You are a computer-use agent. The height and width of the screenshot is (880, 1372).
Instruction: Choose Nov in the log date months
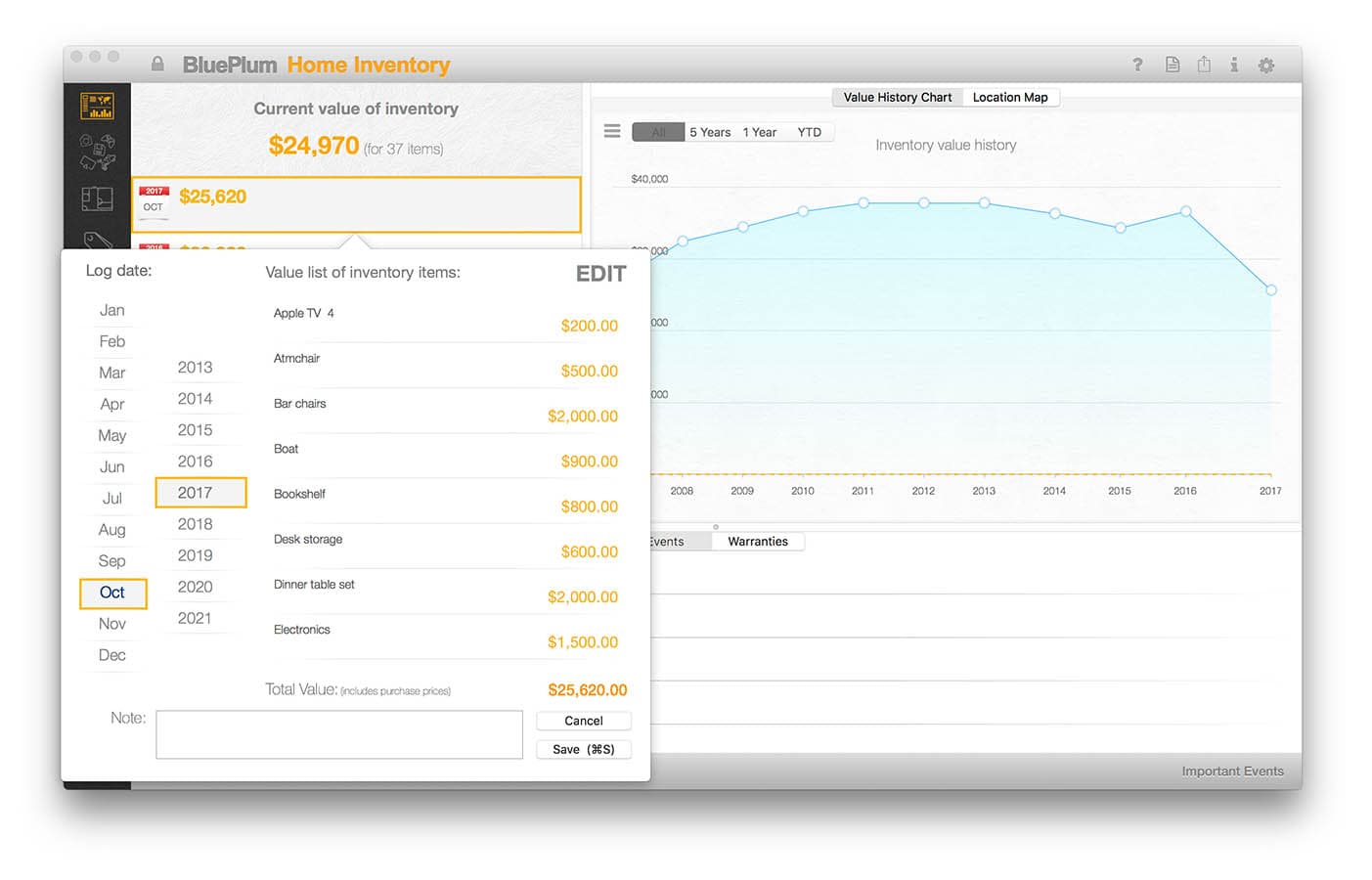pyautogui.click(x=112, y=624)
